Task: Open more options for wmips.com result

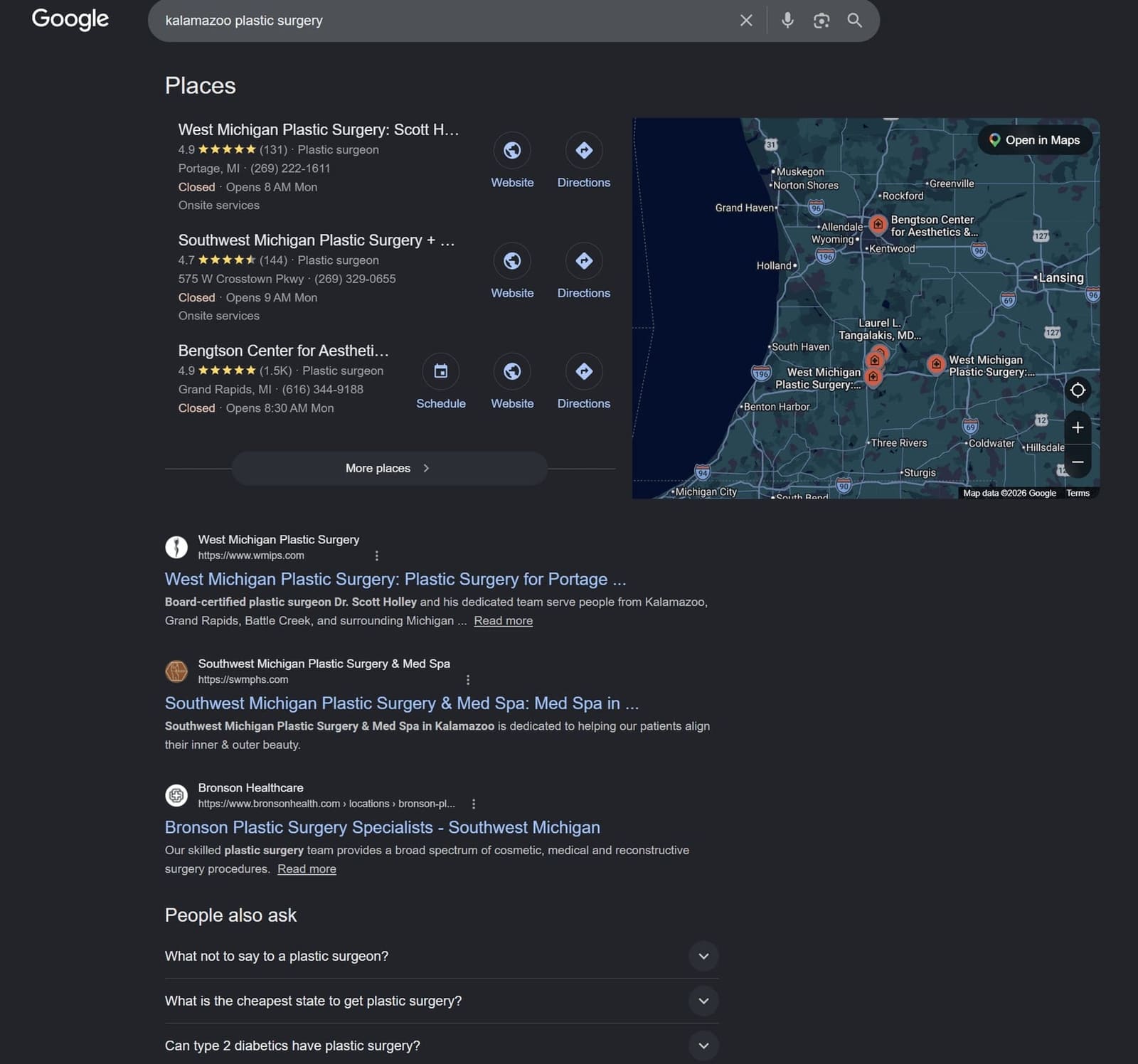Action: [376, 555]
